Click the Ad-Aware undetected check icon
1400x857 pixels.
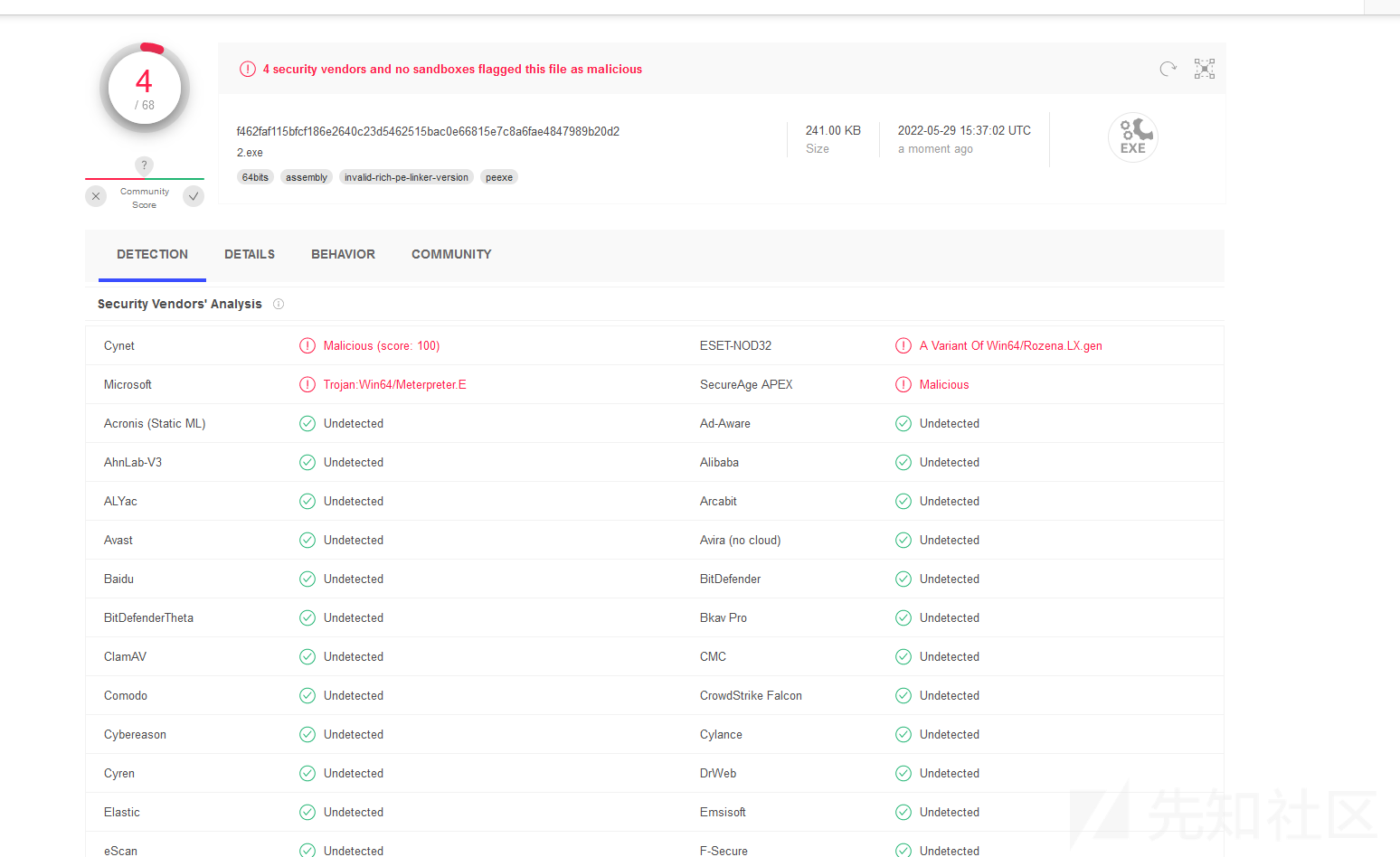903,423
